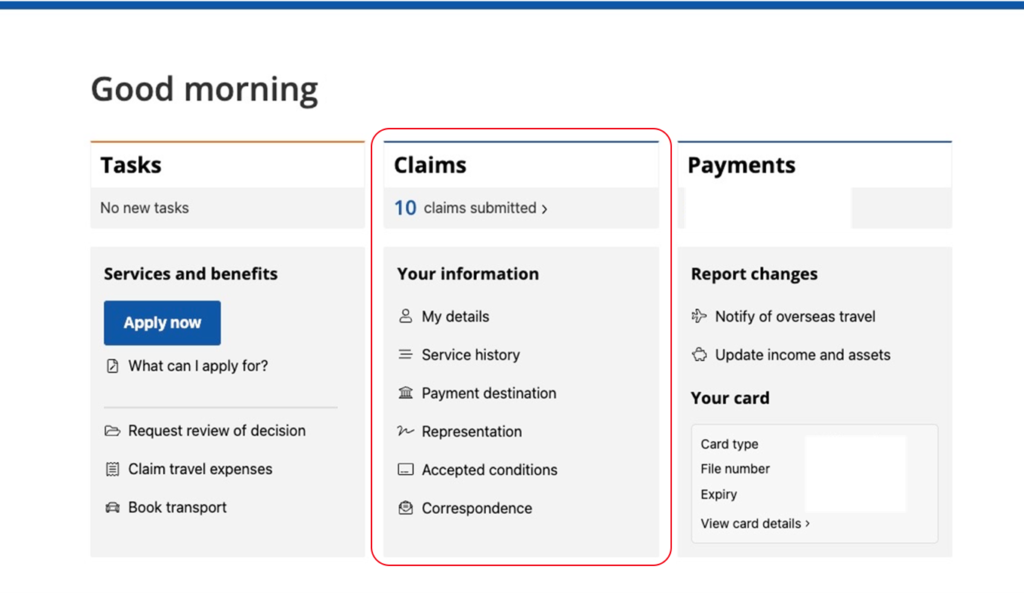Open Request review of decision

coord(217,431)
